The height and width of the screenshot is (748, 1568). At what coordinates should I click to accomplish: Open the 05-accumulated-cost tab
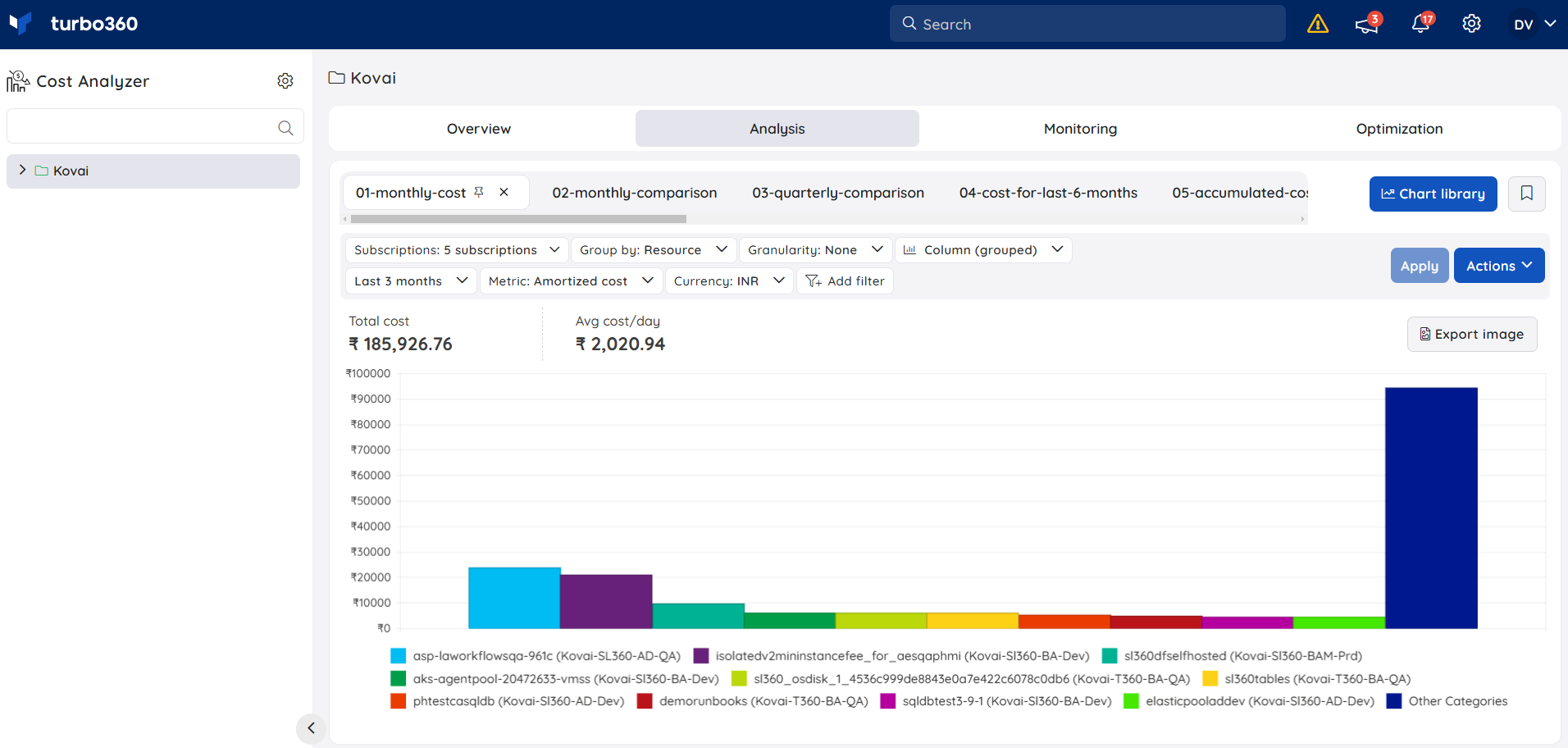point(1240,193)
